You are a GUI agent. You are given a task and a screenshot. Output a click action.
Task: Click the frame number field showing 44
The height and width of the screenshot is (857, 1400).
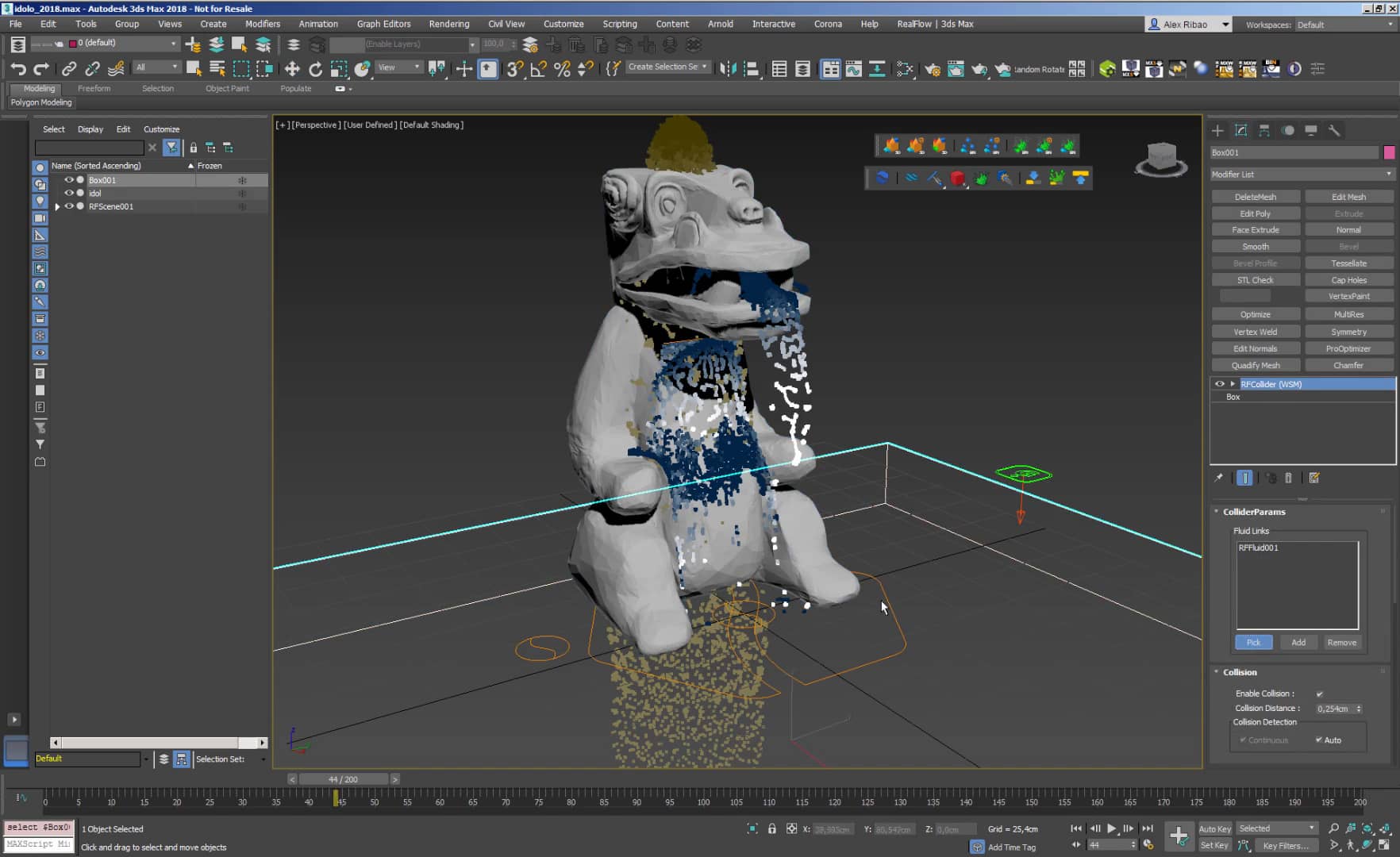point(1109,844)
